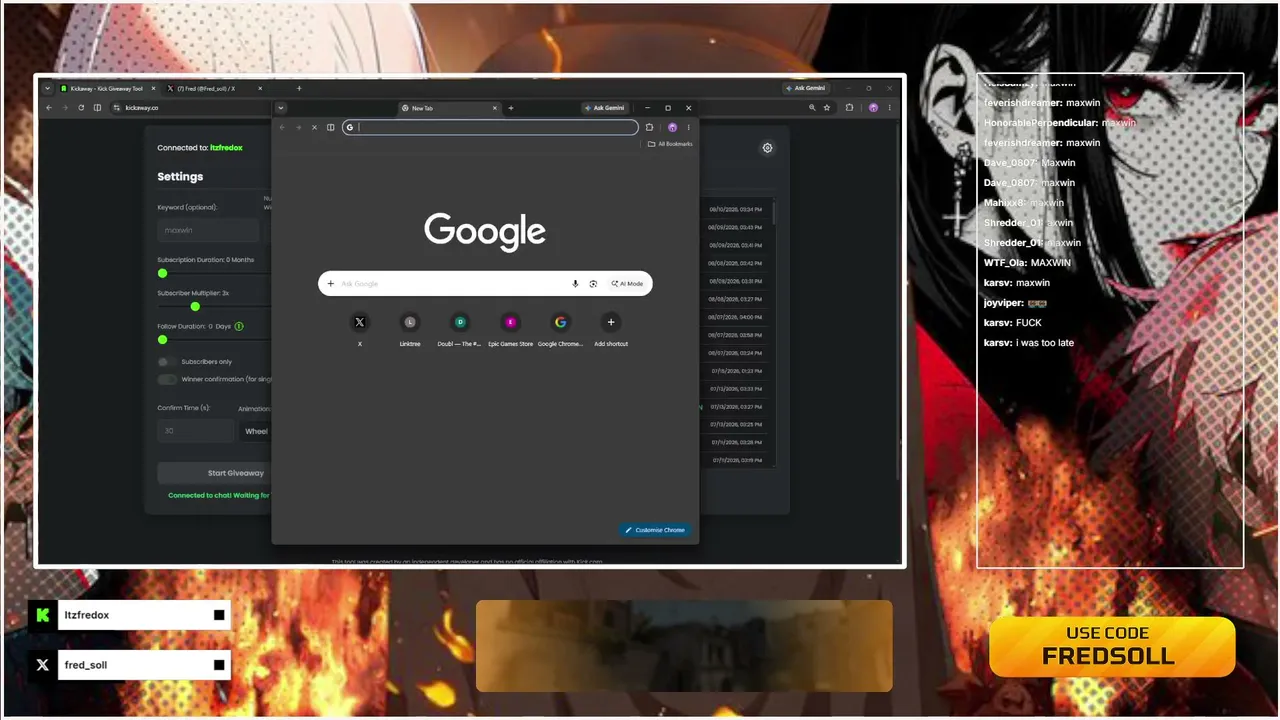The image size is (1280, 720).
Task: Open the zoom magnifier icon in the Kickaway toolbar
Action: pyautogui.click(x=812, y=108)
